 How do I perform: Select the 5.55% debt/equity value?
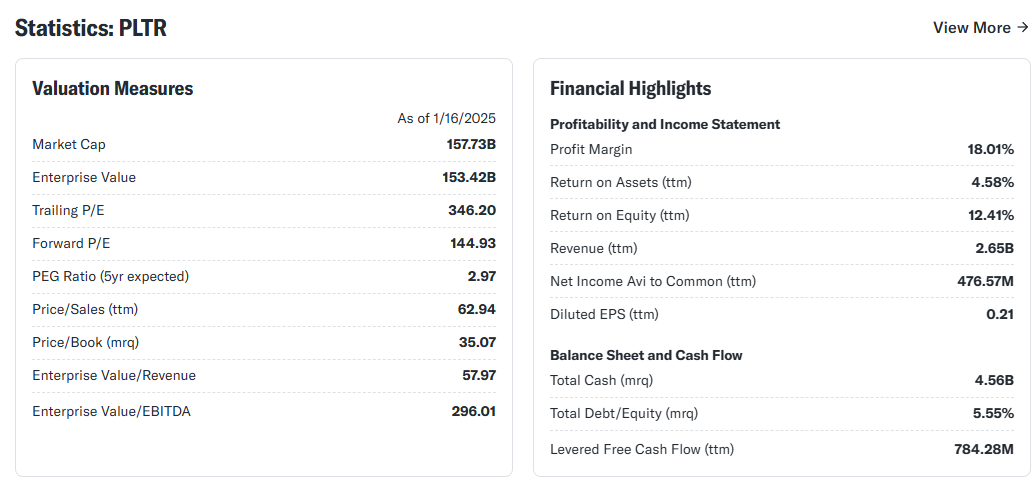click(x=992, y=414)
